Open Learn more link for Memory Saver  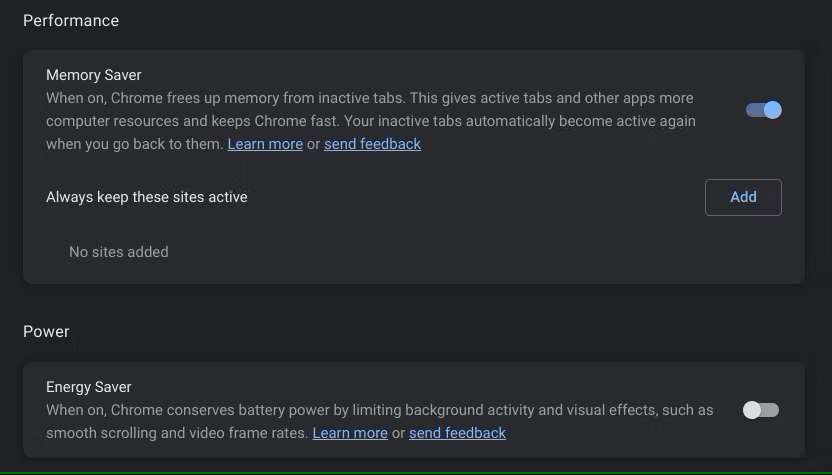pyautogui.click(x=265, y=144)
